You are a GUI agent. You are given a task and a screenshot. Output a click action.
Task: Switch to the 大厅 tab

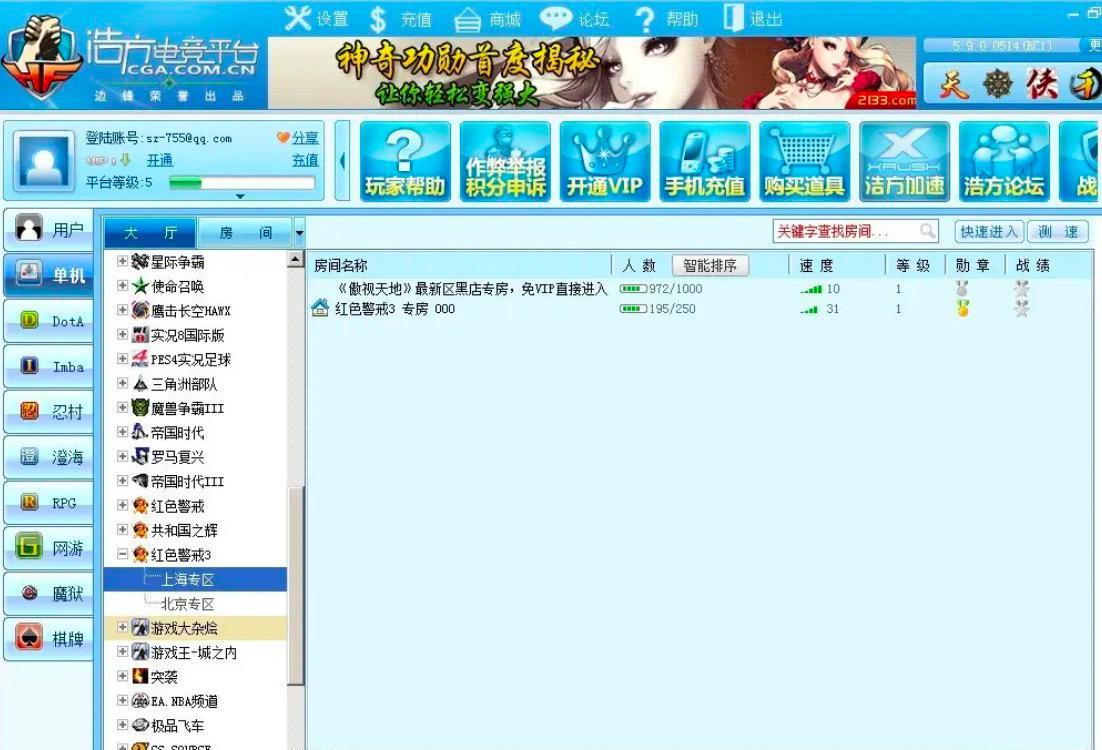tap(151, 233)
